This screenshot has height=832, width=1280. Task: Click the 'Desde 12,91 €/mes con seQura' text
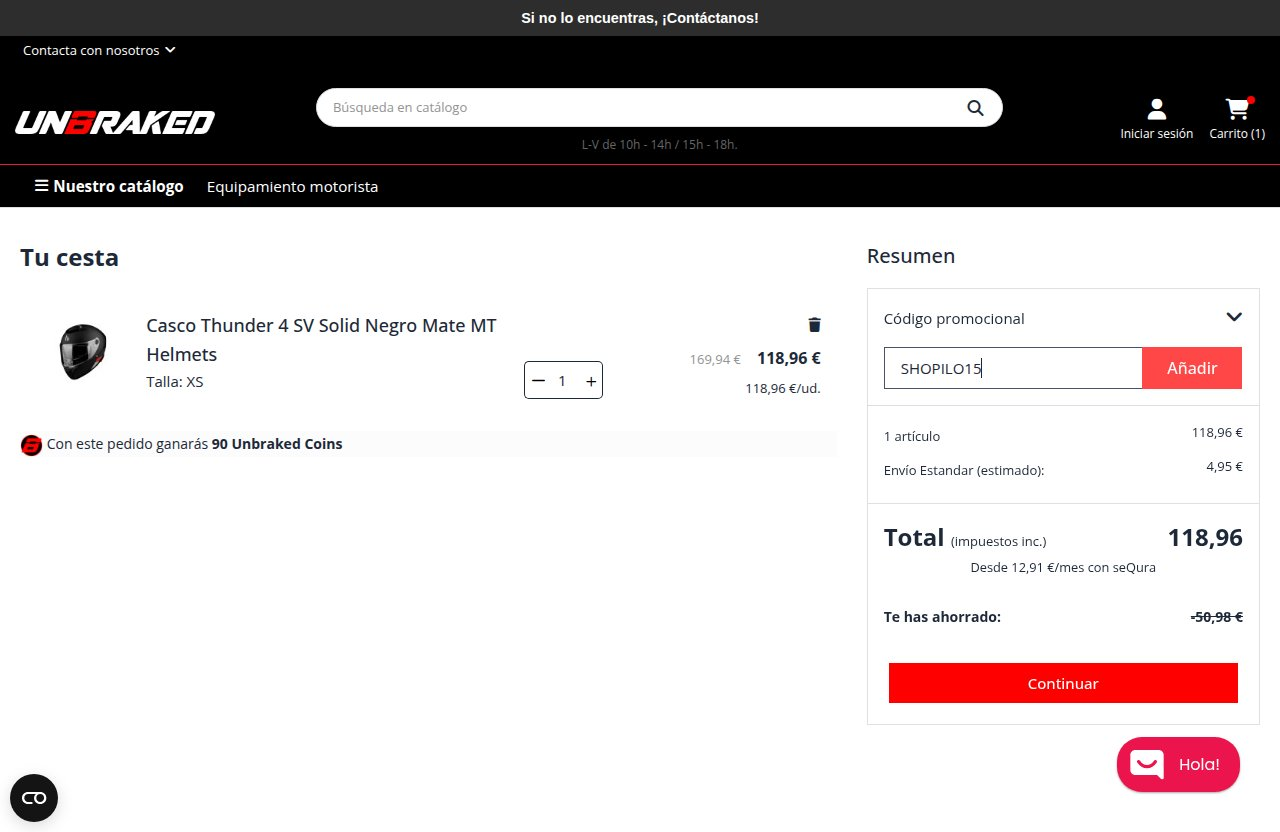pyautogui.click(x=1063, y=567)
